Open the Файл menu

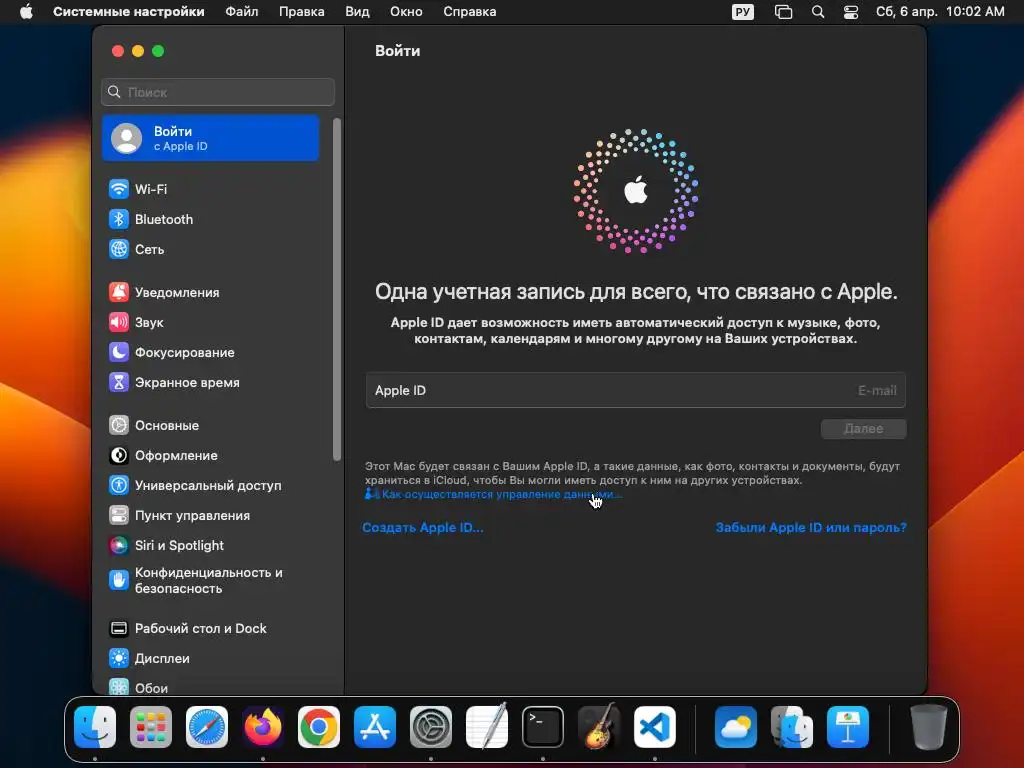242,12
